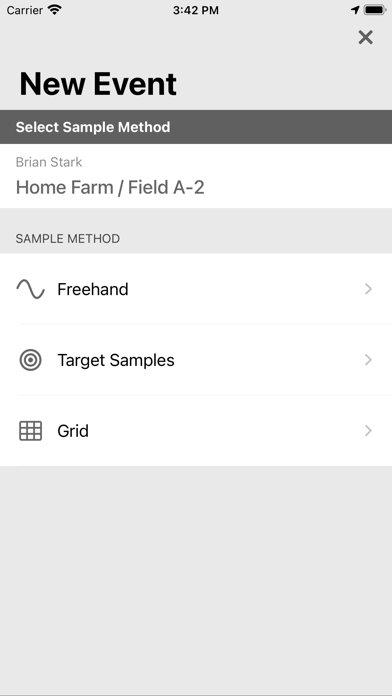Tap the SAMPLE METHOD section header
This screenshot has width=392, height=696.
68,239
